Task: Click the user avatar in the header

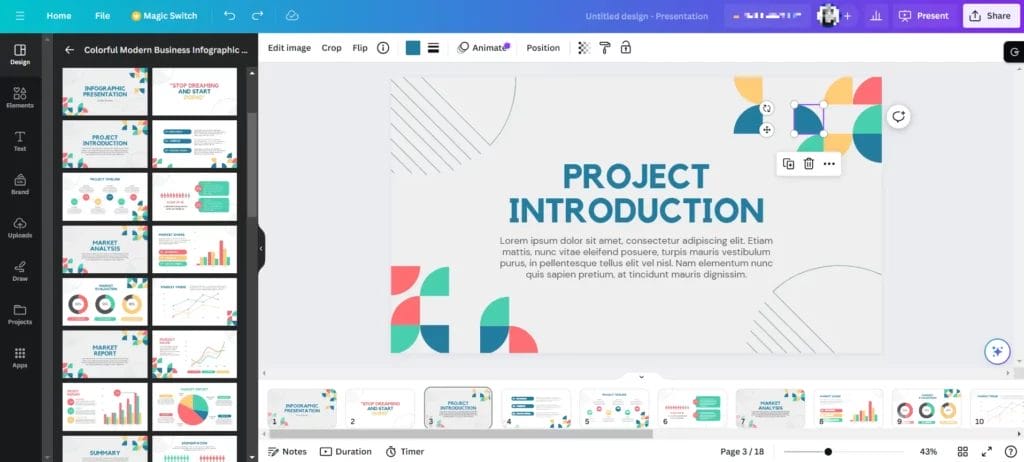Action: point(827,16)
